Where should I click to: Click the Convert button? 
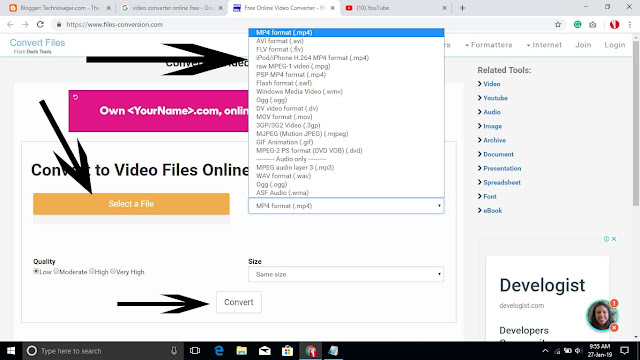(x=239, y=302)
